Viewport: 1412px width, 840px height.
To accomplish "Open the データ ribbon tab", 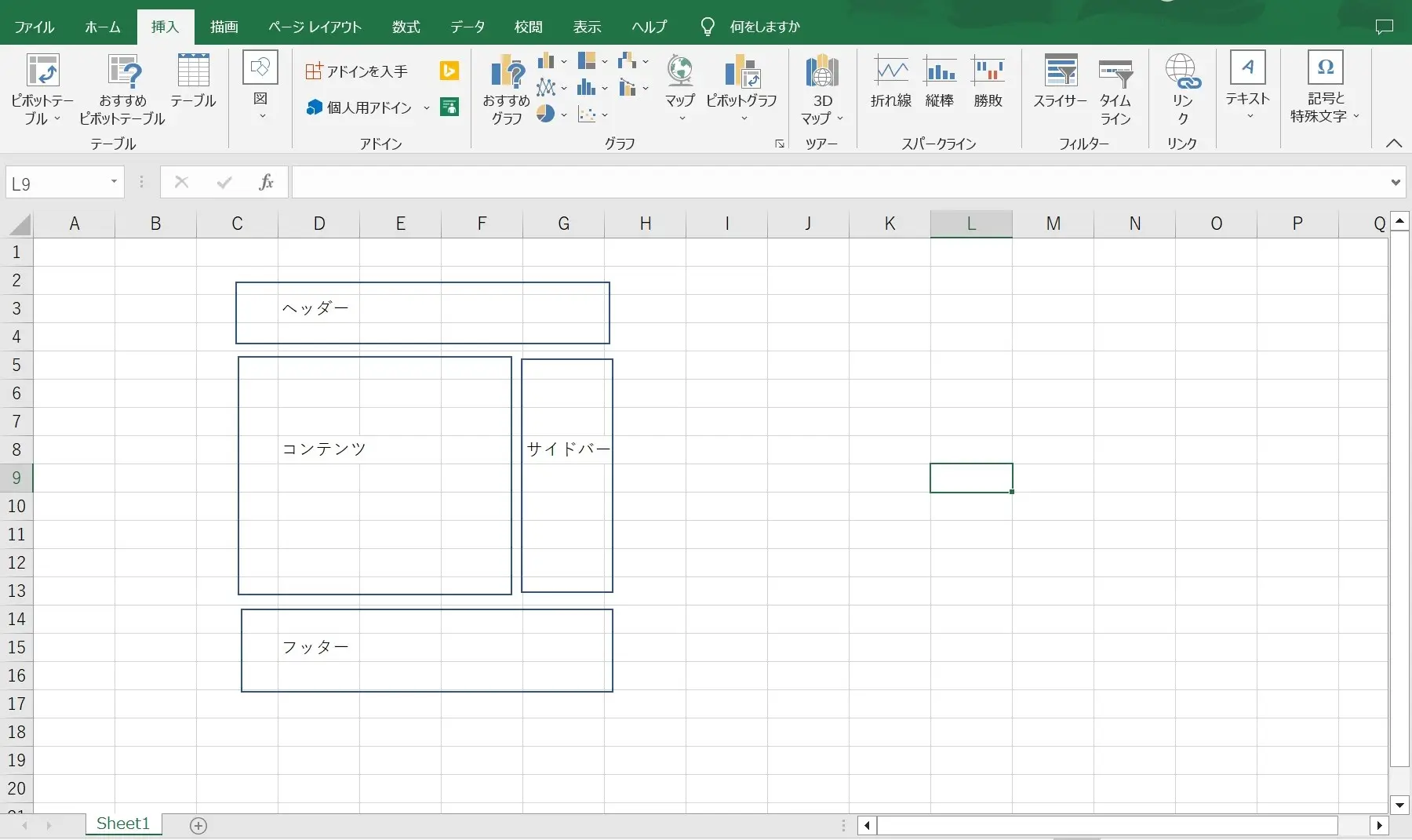I will click(467, 26).
